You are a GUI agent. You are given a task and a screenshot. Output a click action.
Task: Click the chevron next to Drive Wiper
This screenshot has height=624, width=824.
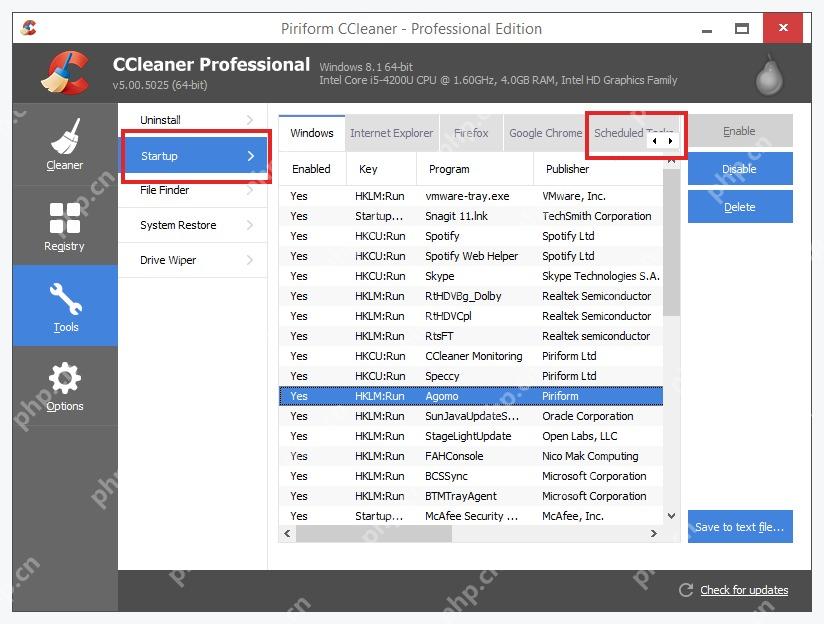tap(250, 260)
